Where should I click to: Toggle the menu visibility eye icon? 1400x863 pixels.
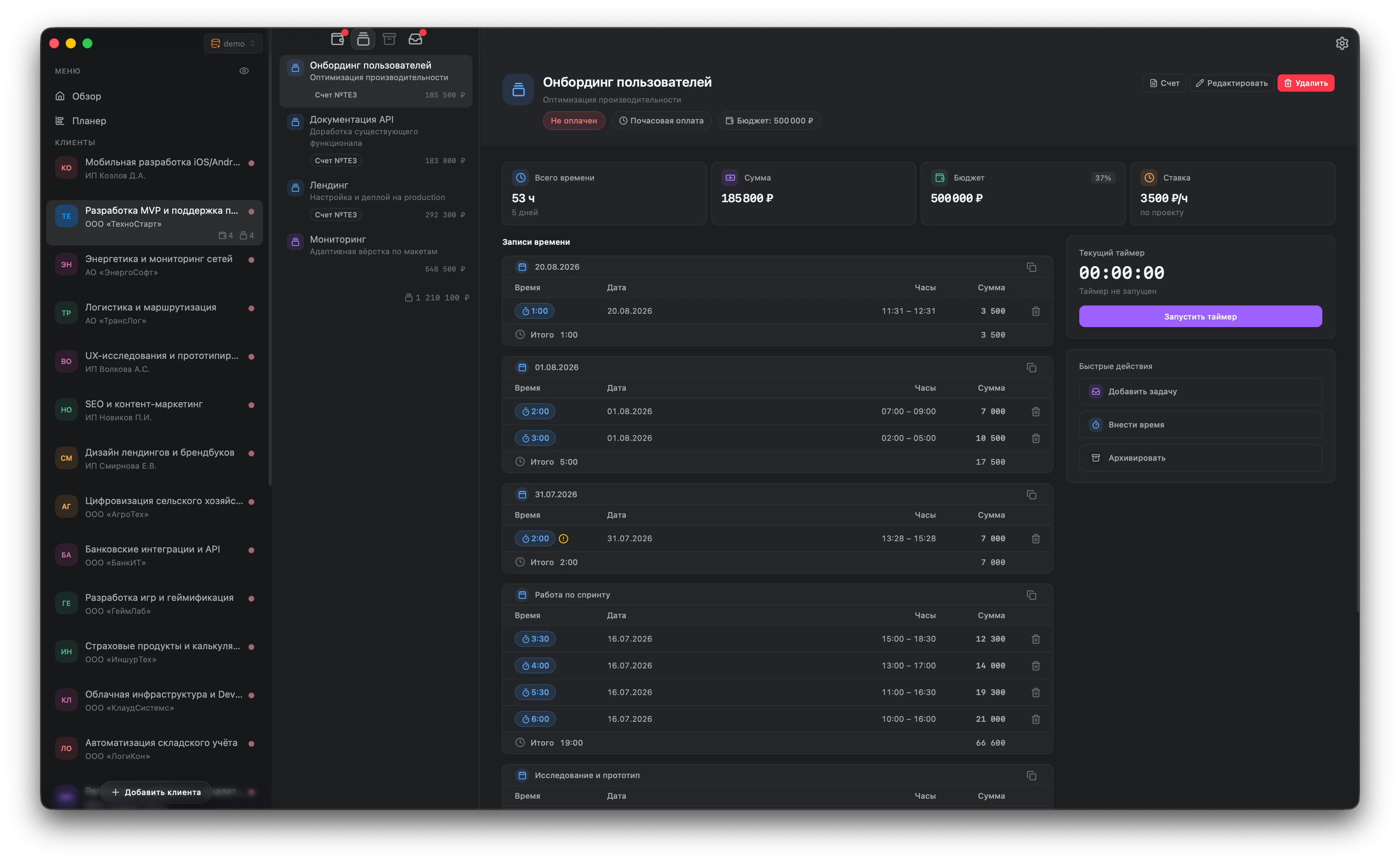click(x=244, y=71)
